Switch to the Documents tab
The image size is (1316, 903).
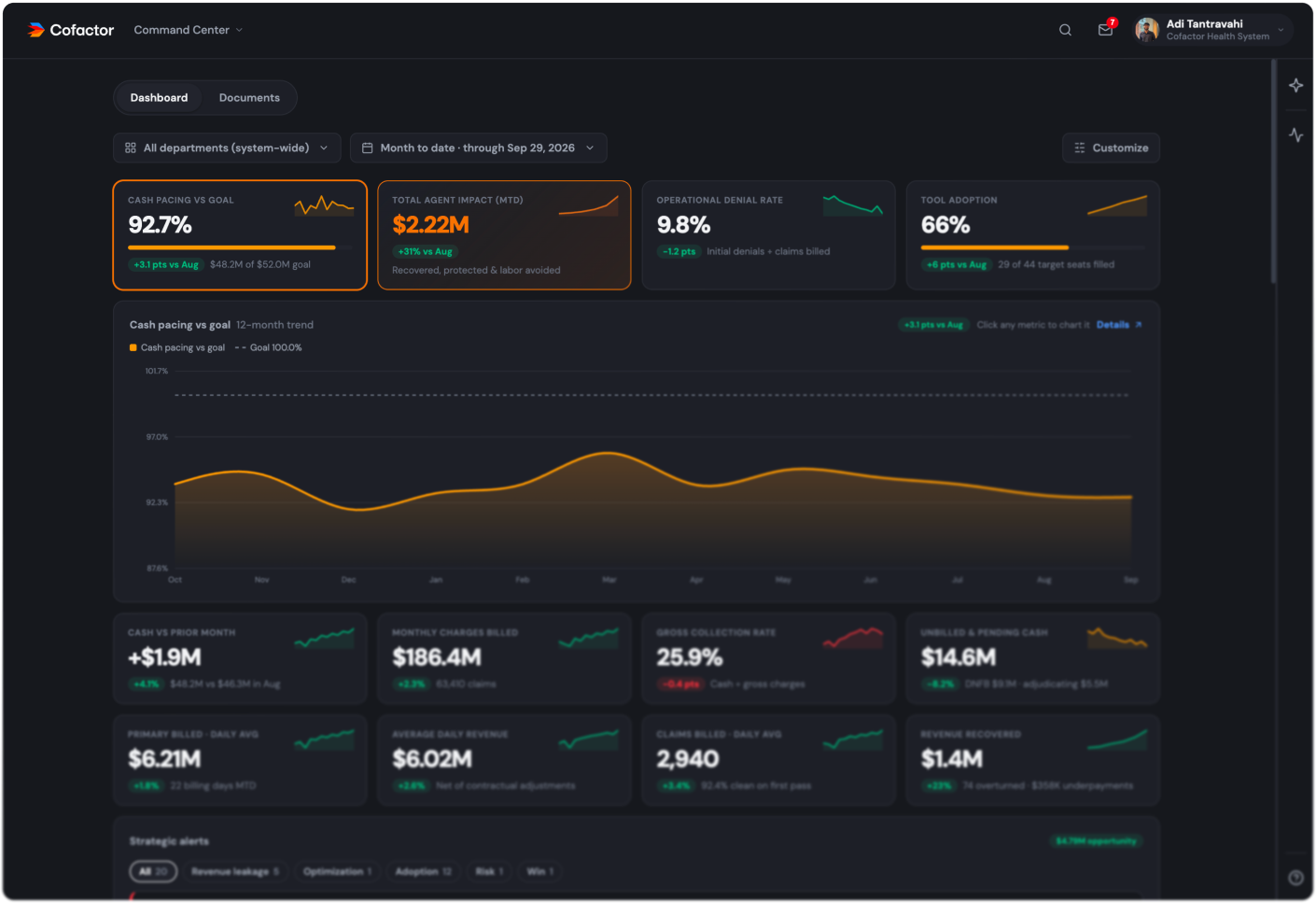pos(249,97)
